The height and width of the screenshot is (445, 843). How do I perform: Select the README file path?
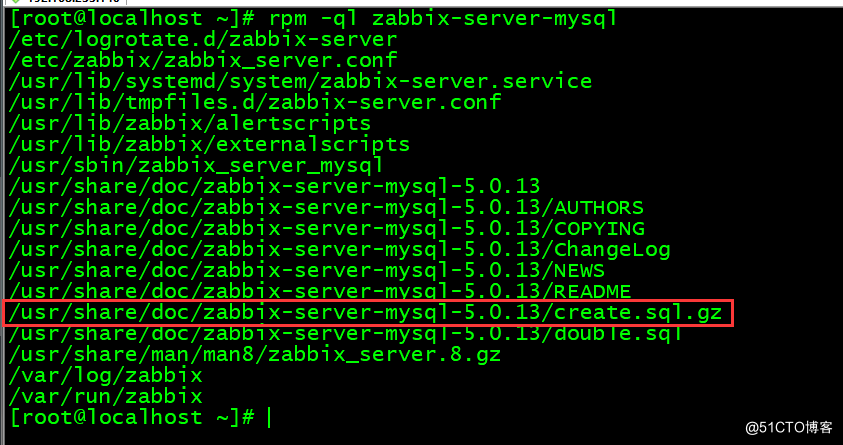pos(319,291)
